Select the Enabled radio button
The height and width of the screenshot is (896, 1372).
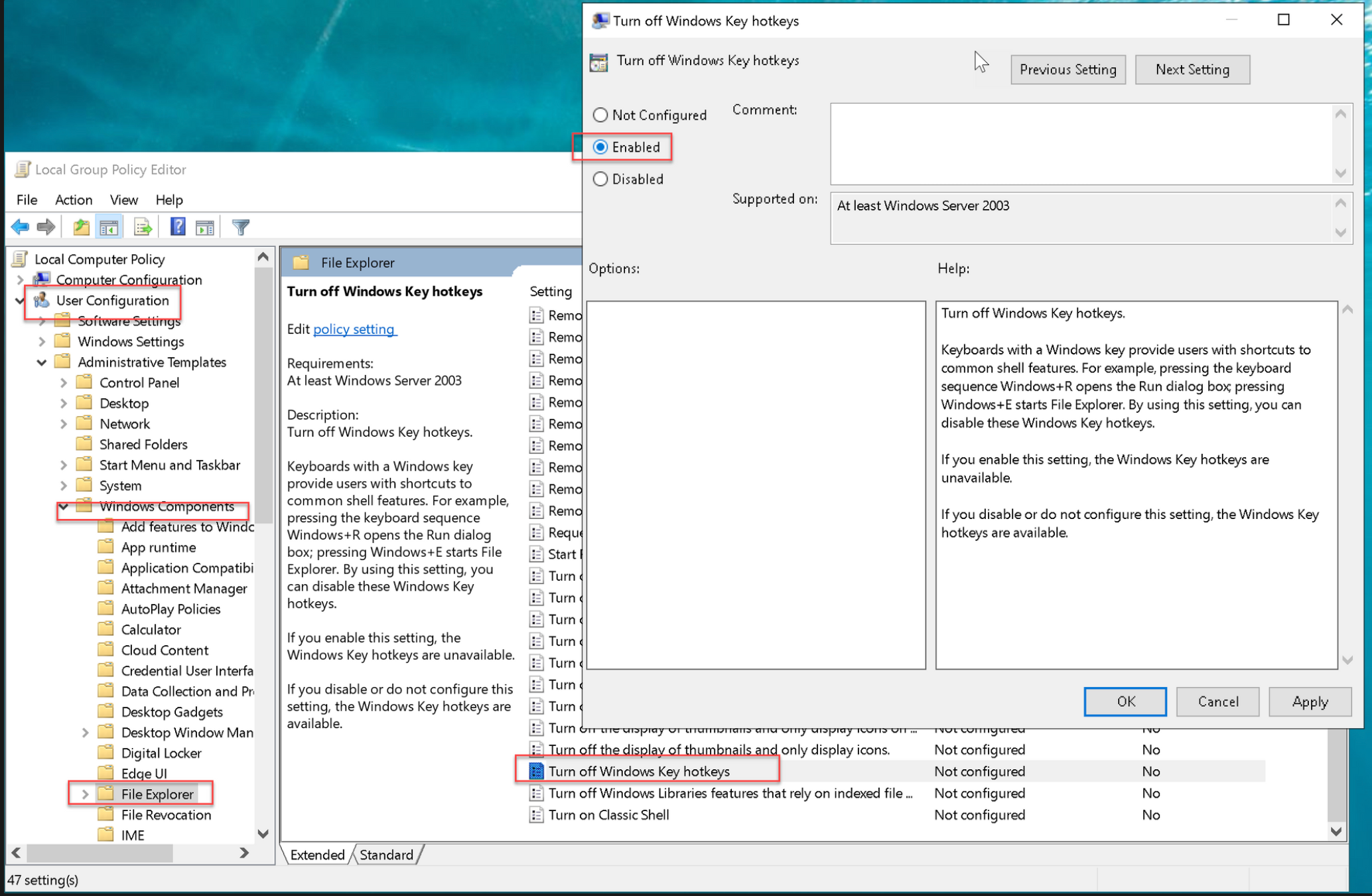(x=600, y=147)
